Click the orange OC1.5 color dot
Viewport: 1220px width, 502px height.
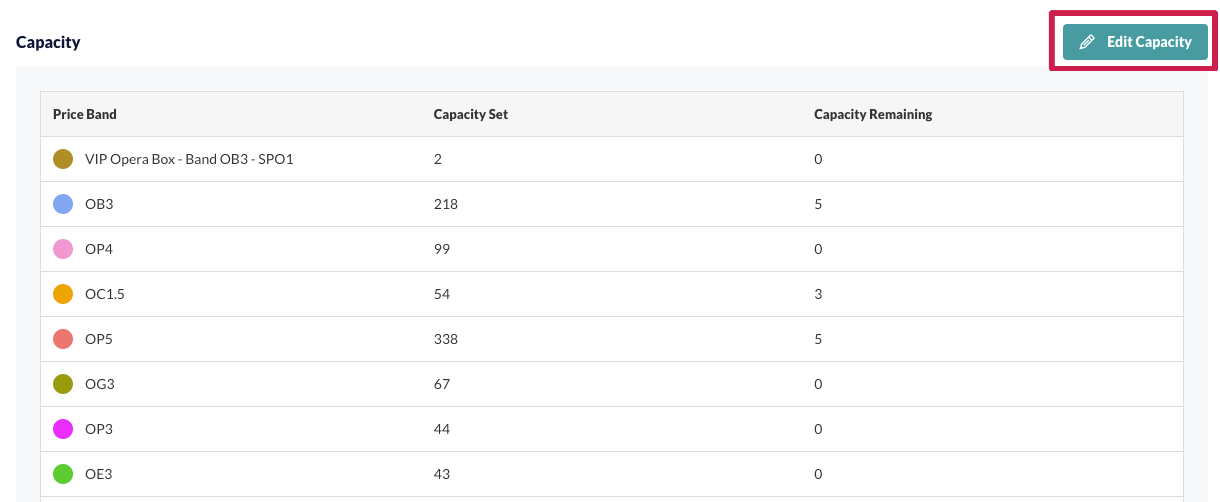click(x=63, y=294)
